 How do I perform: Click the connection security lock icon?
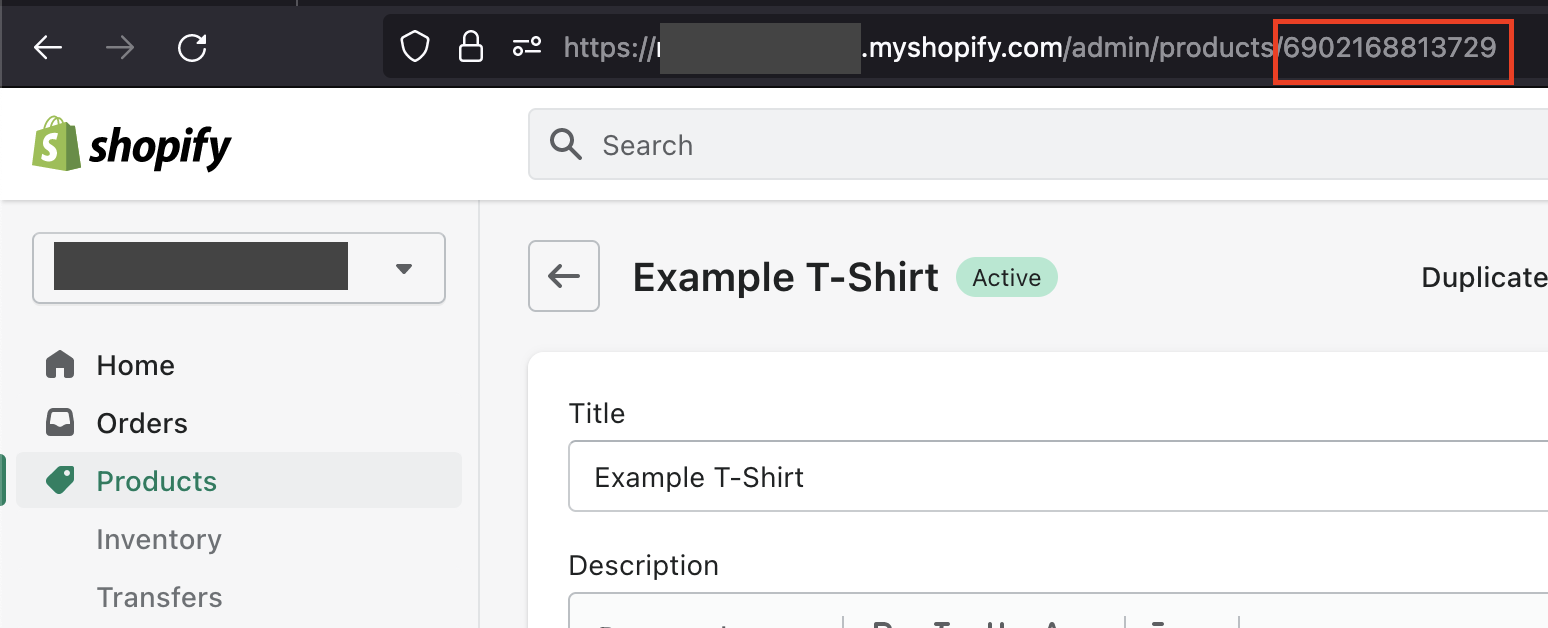click(470, 46)
